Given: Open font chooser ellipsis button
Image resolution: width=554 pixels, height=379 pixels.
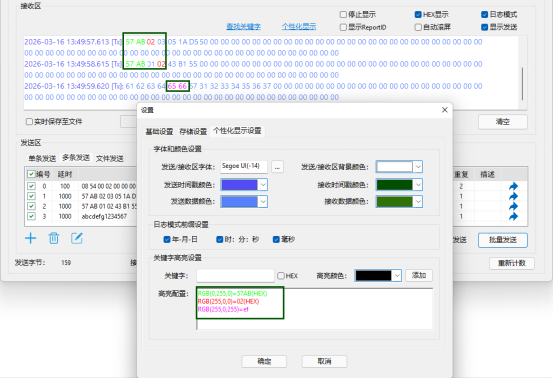Looking at the screenshot, I should click(x=277, y=167).
